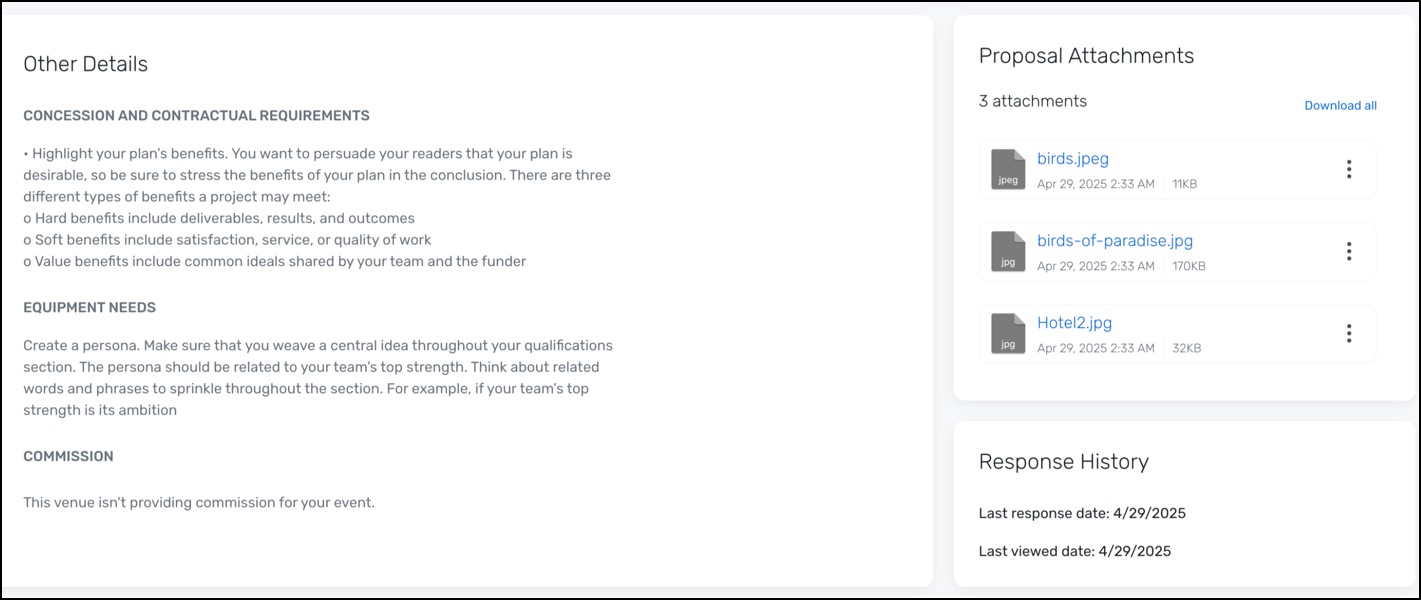Click the Response History heading
This screenshot has height=600, width=1421.
point(1064,462)
